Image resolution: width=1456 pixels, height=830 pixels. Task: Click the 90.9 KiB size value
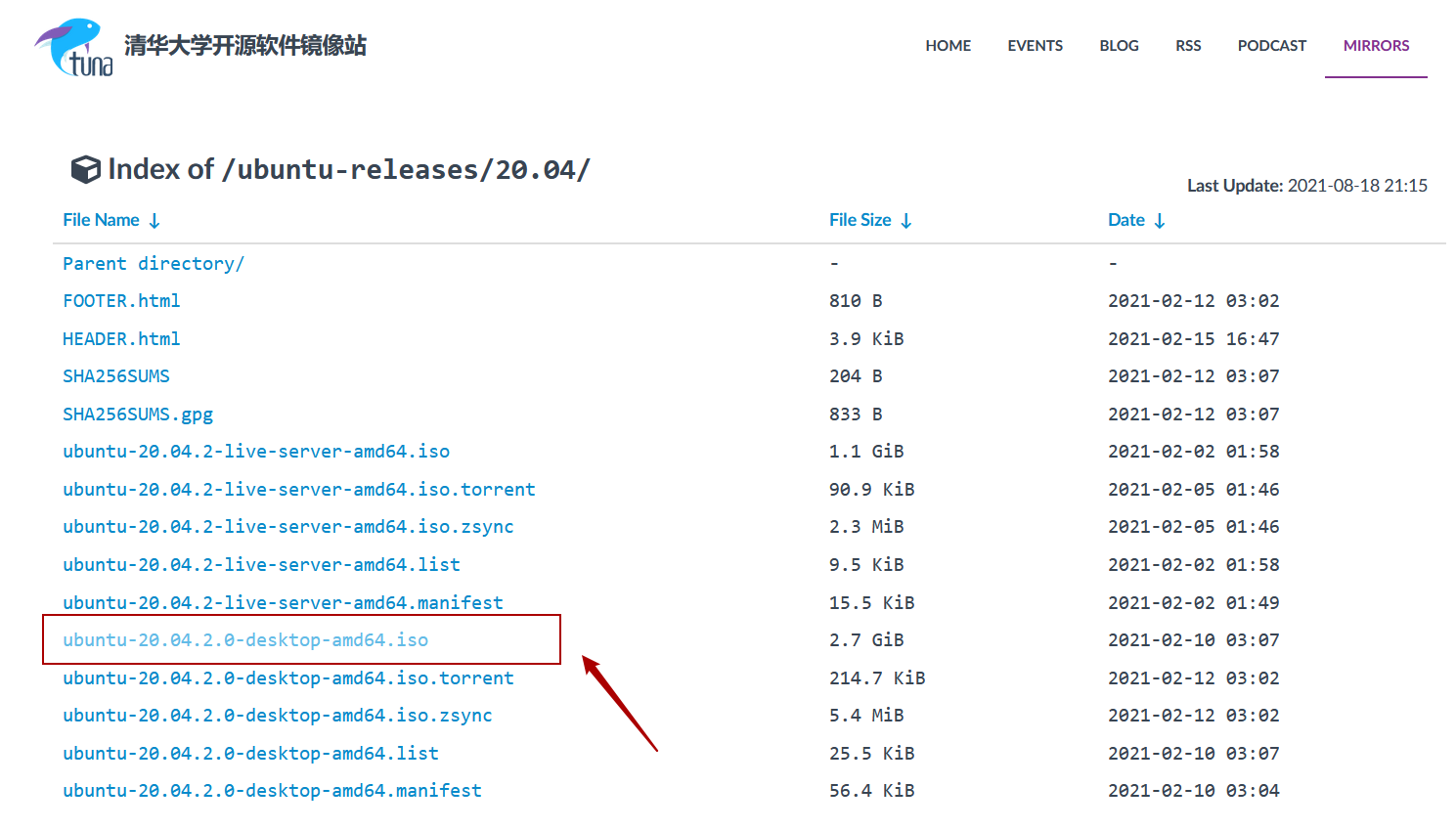click(872, 490)
